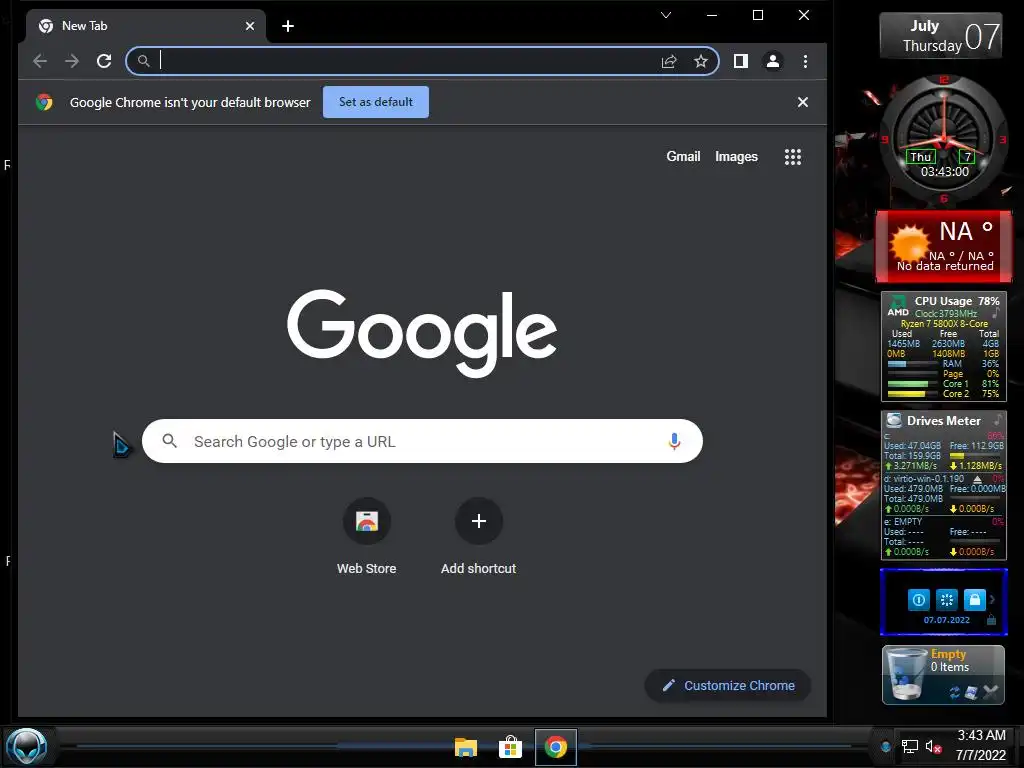Click the July Thursday 07 calendar gadget
Viewport: 1024px width, 768px height.
point(940,36)
